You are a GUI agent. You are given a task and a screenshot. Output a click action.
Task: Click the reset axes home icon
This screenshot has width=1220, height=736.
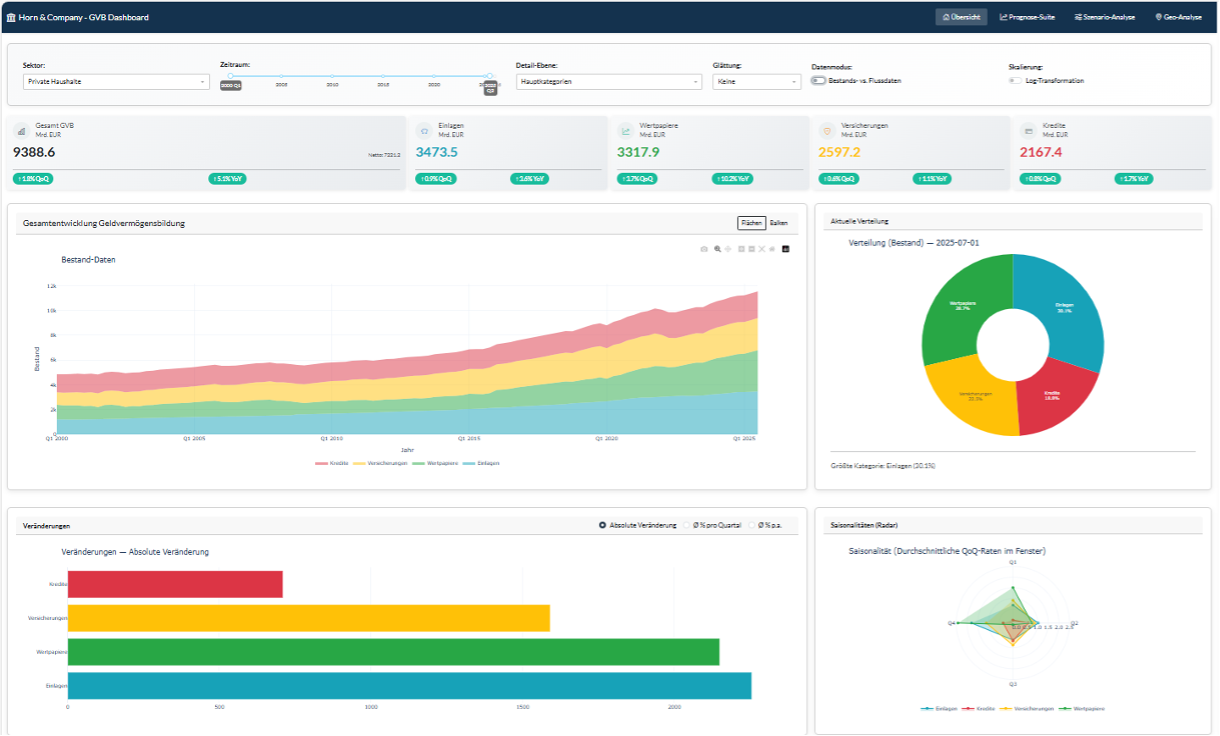pos(772,248)
